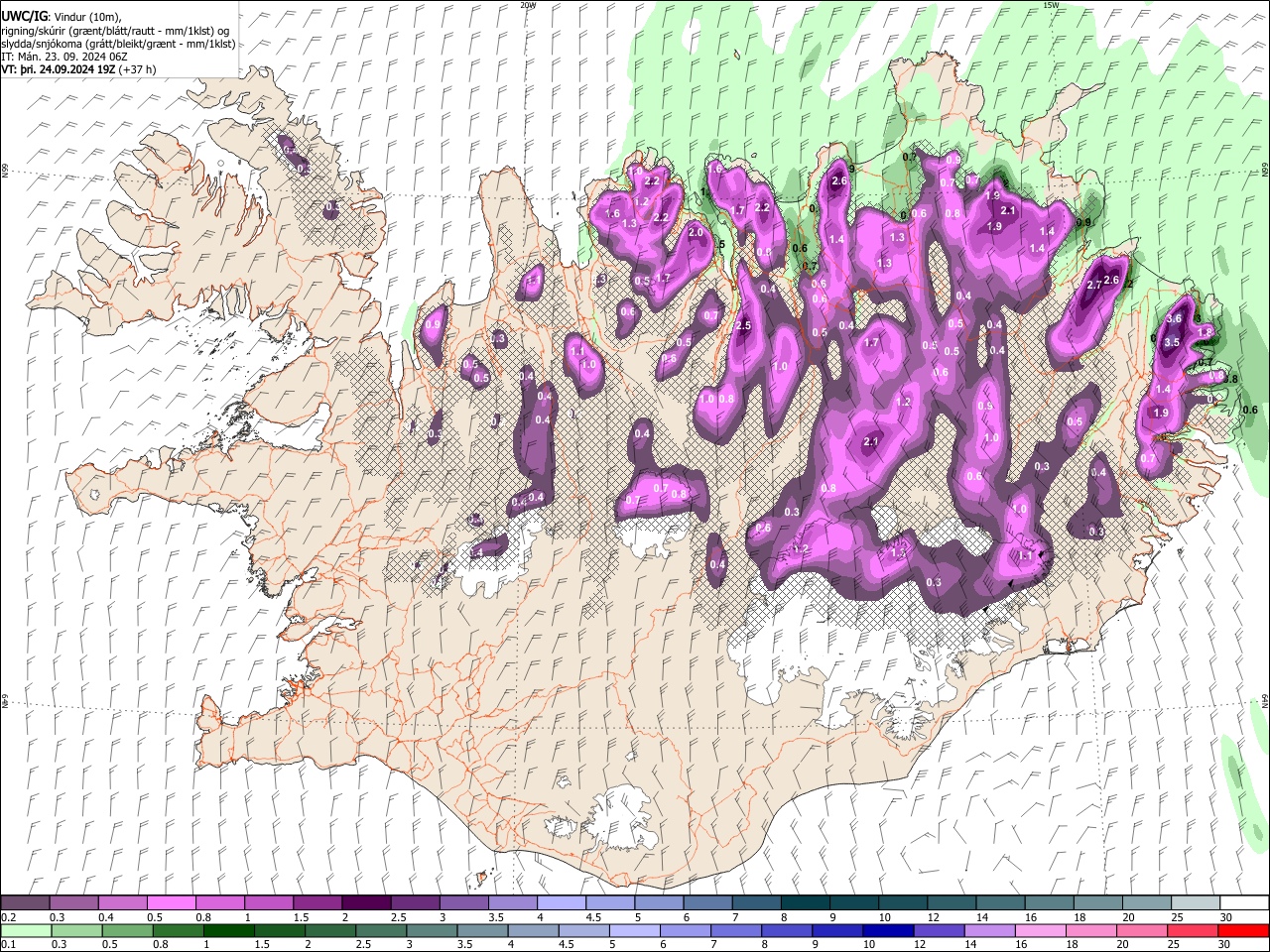Screen dimensions: 1270x952
Task: Pick lower-row violet swatch between 12 and 14
Action: point(939,931)
